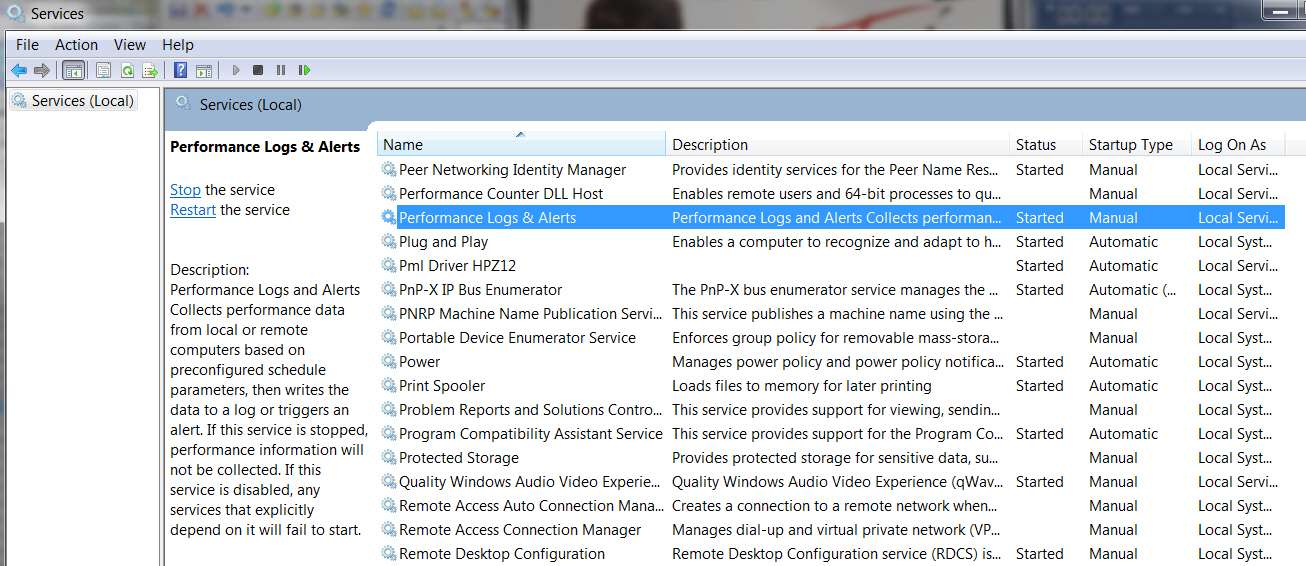
Task: Toggle the Show/Hide Action Pane icon
Action: pos(203,70)
